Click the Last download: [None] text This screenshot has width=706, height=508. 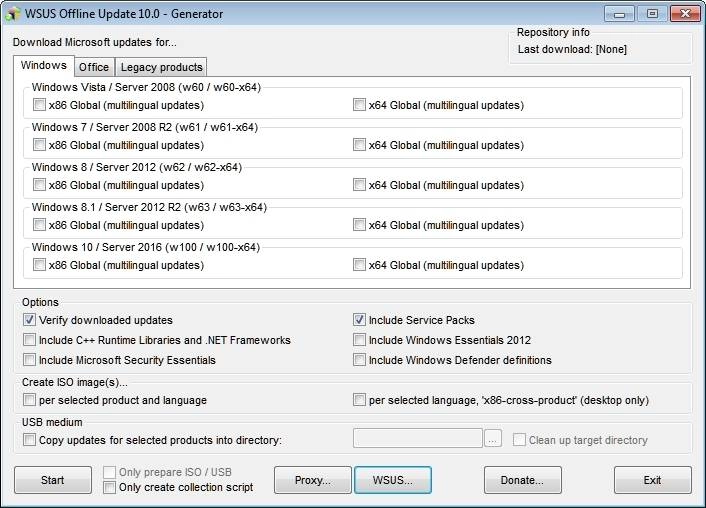[572, 49]
